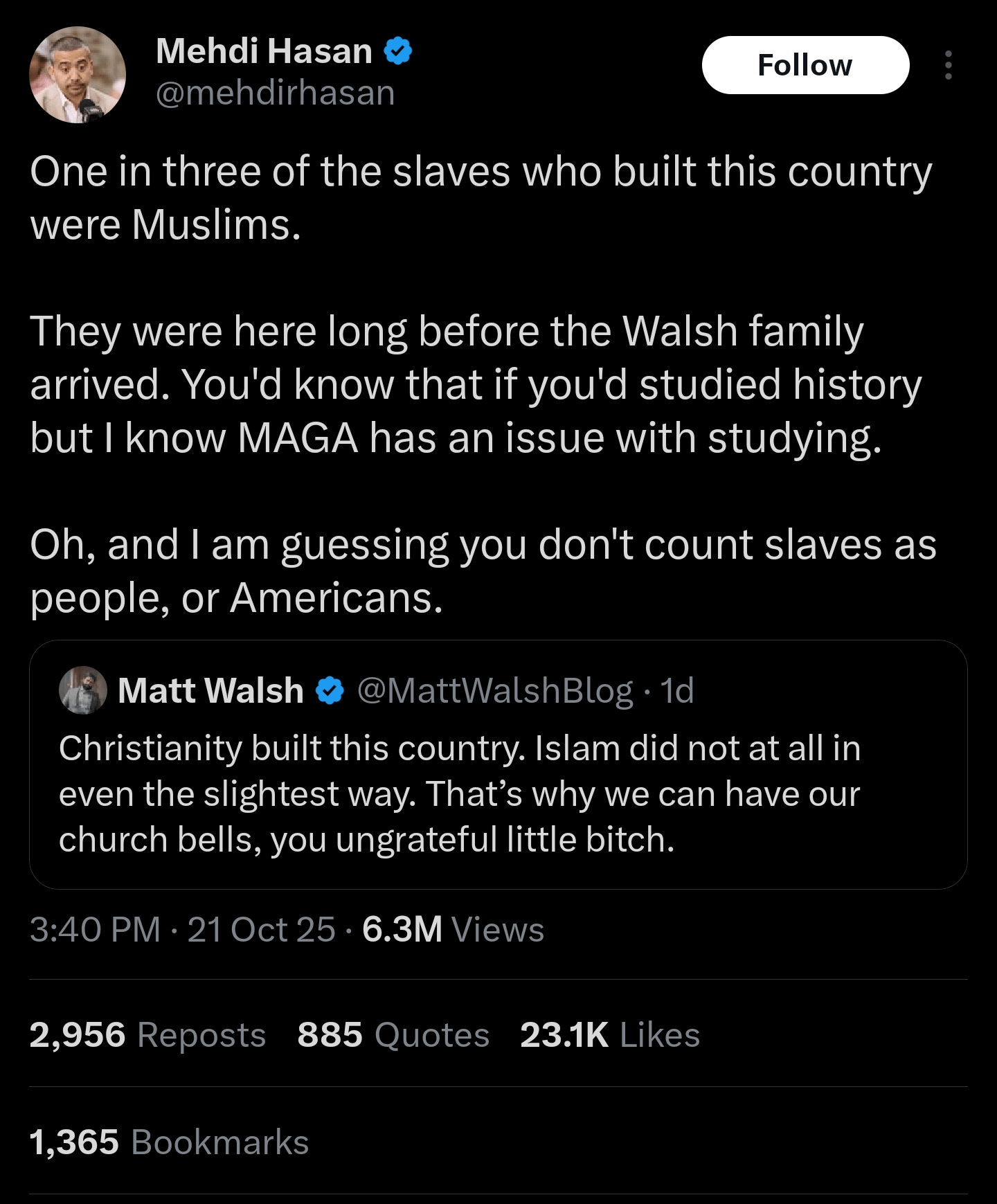997x1204 pixels.
Task: Show the 885 Quotes list
Action: [393, 1035]
